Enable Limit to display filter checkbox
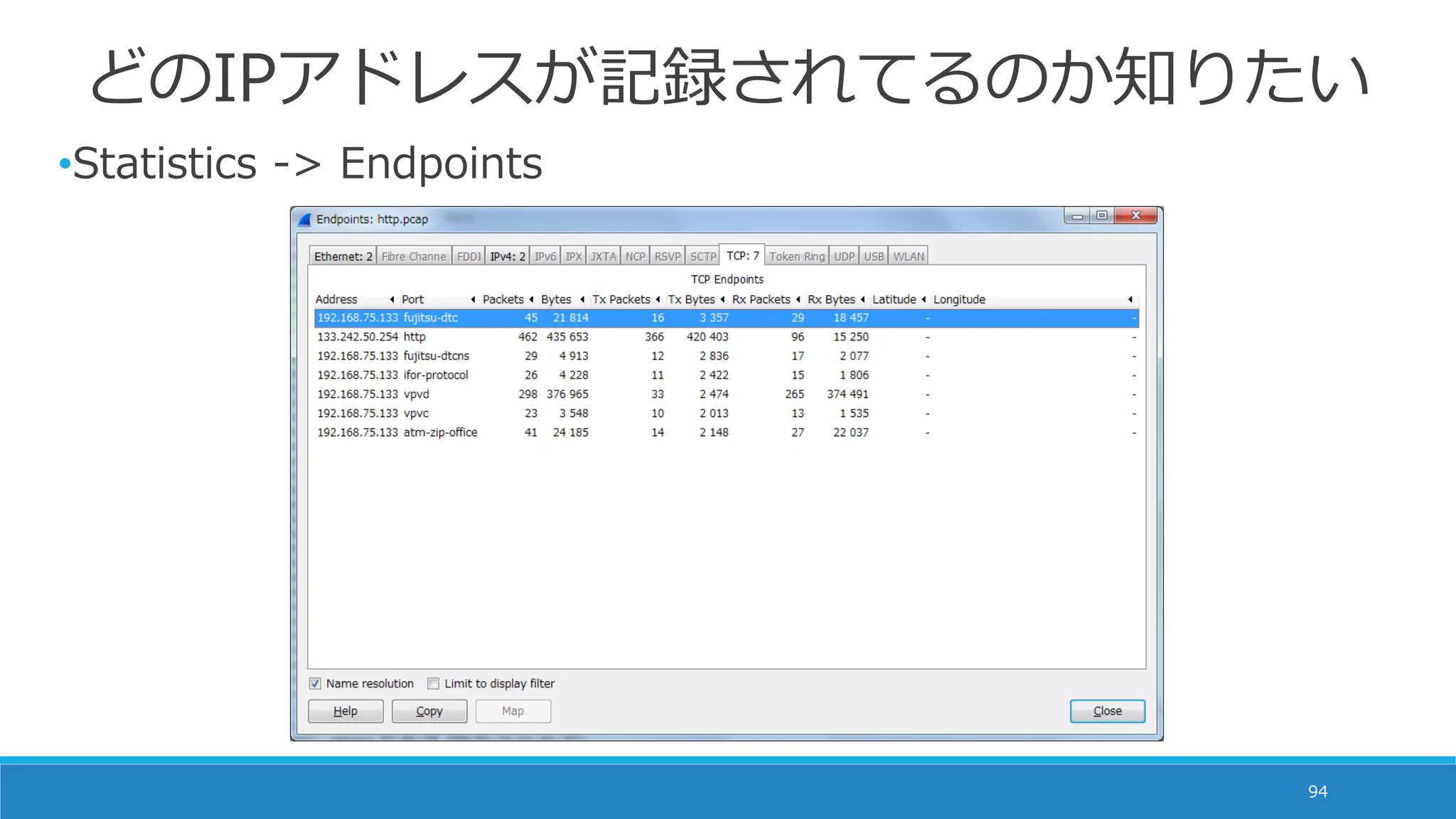Image resolution: width=1456 pixels, height=819 pixels. click(433, 684)
